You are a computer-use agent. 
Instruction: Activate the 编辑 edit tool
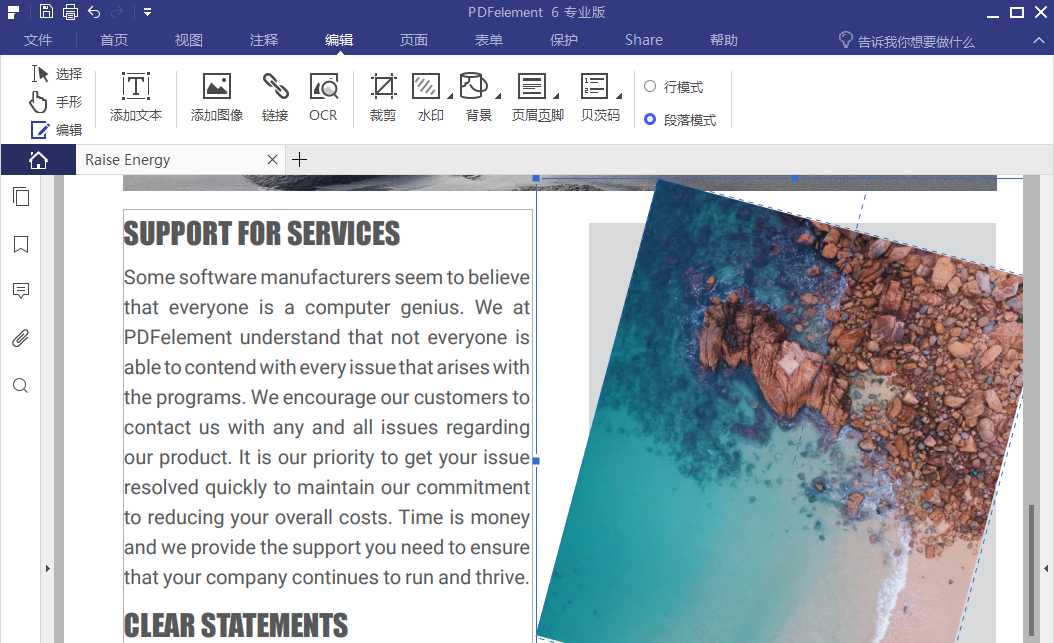click(x=56, y=130)
